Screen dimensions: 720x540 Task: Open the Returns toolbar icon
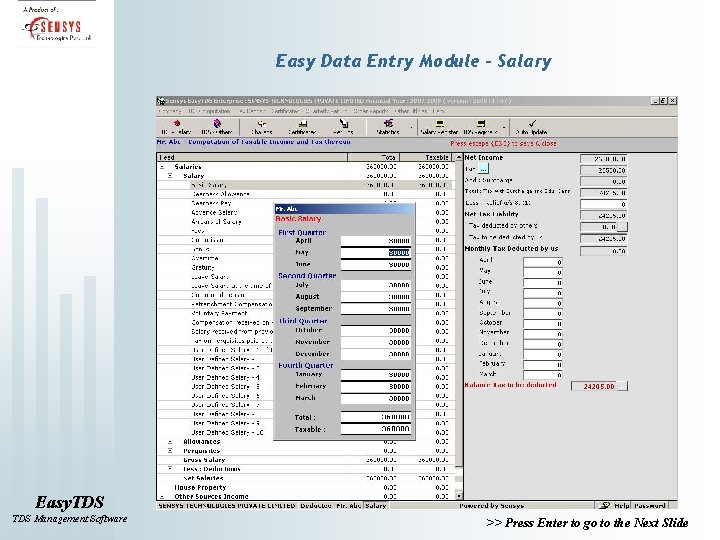pyautogui.click(x=343, y=127)
